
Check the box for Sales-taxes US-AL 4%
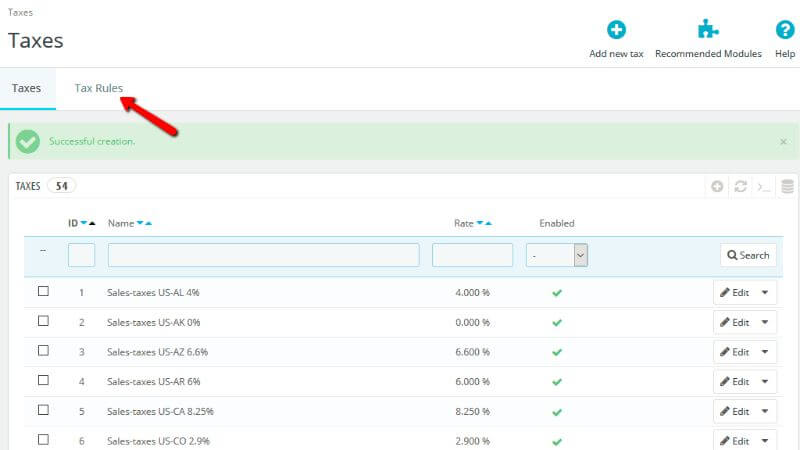coord(43,291)
